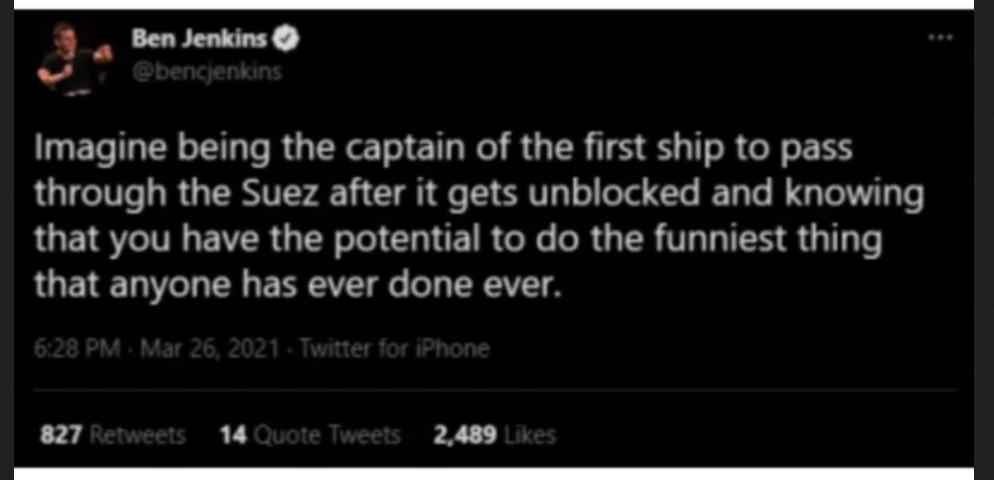Click the 2,489 like count number
994x480 pixels.
click(465, 435)
